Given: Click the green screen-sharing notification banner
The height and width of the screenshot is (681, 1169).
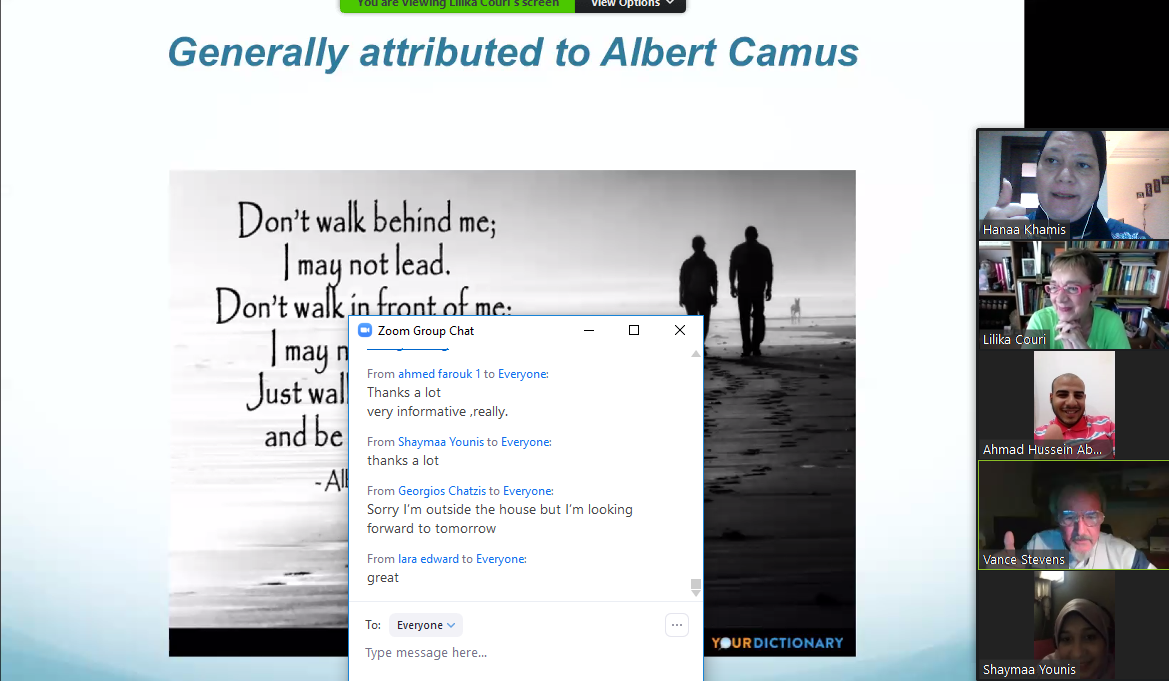Looking at the screenshot, I should click(x=457, y=4).
